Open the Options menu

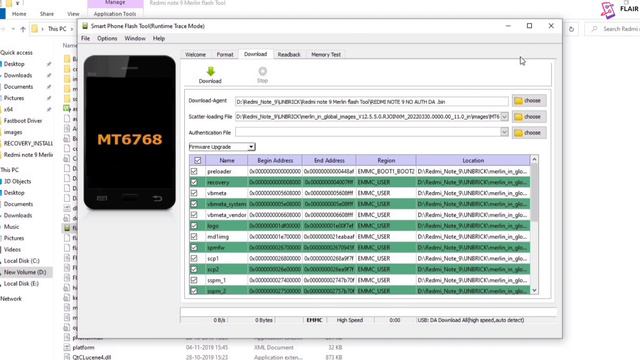tap(107, 38)
